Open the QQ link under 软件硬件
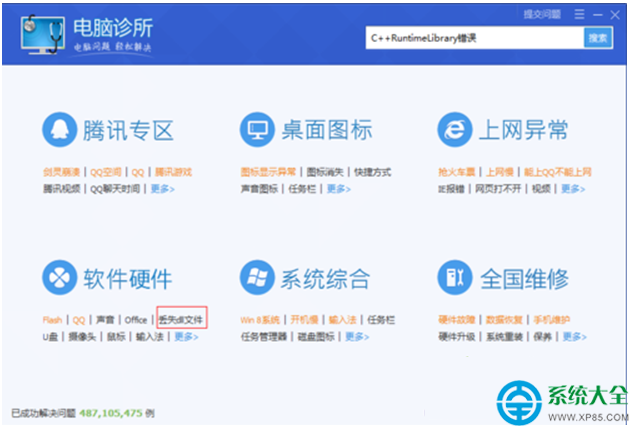Viewport: 631px width, 428px height. 79,320
